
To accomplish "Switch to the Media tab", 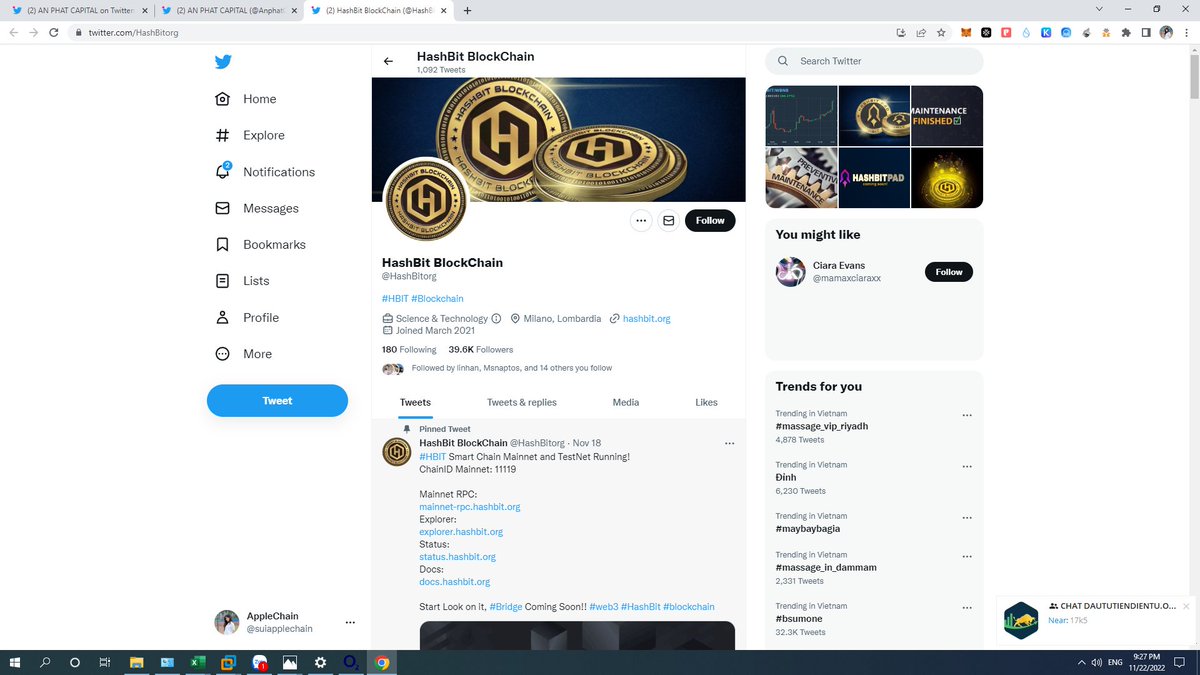I will pyautogui.click(x=626, y=402).
